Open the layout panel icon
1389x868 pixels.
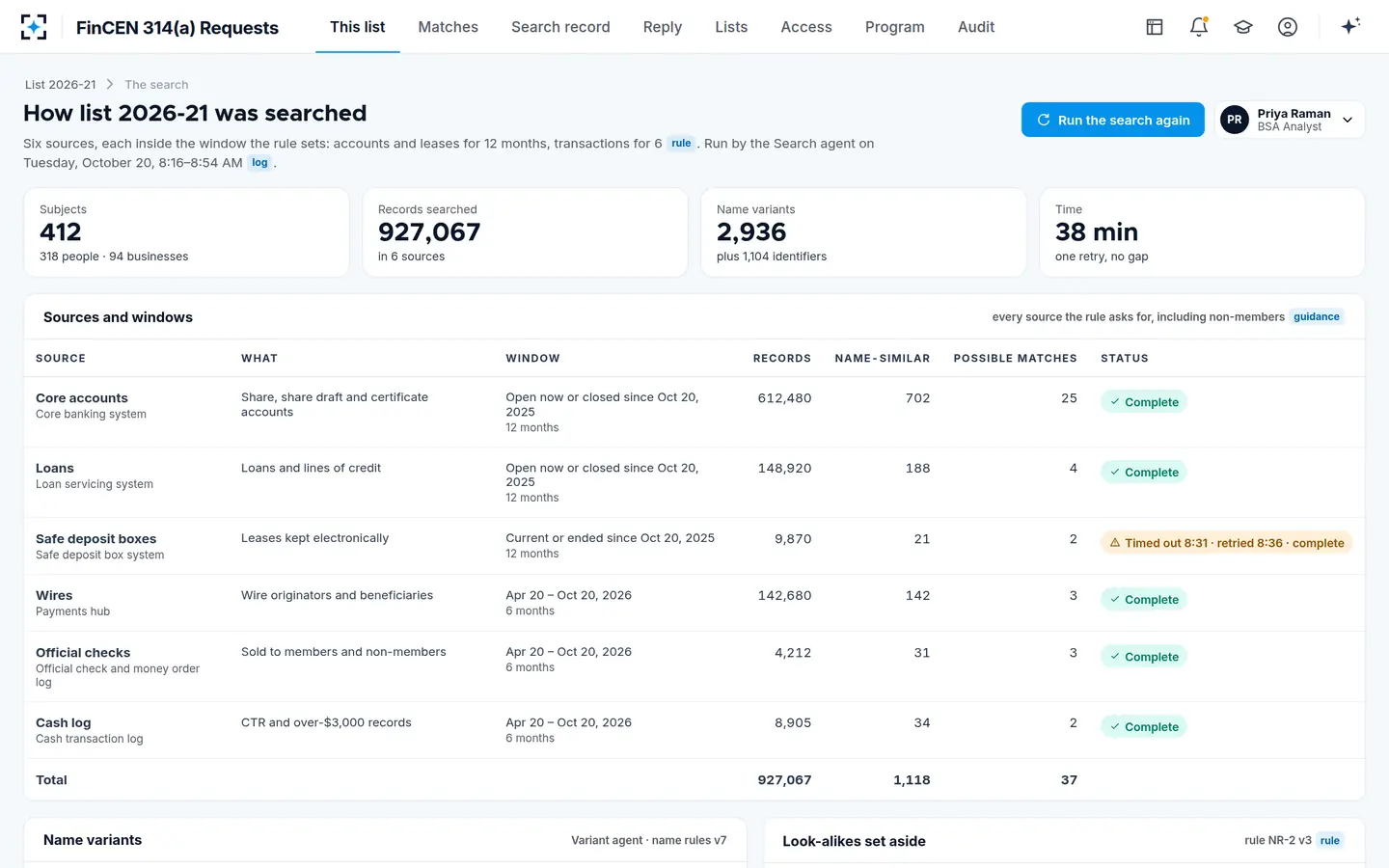pyautogui.click(x=1155, y=27)
